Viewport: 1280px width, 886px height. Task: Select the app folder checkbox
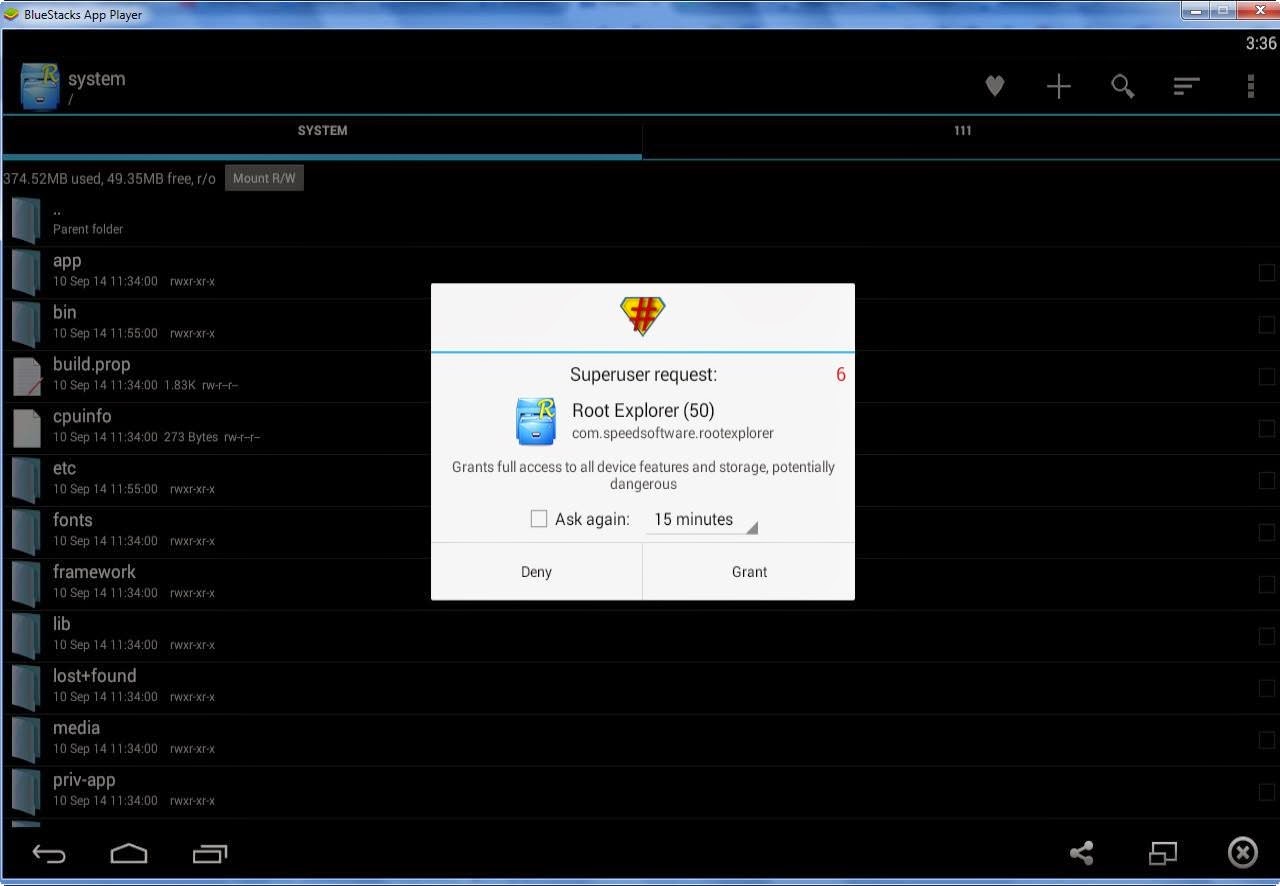coord(1267,272)
